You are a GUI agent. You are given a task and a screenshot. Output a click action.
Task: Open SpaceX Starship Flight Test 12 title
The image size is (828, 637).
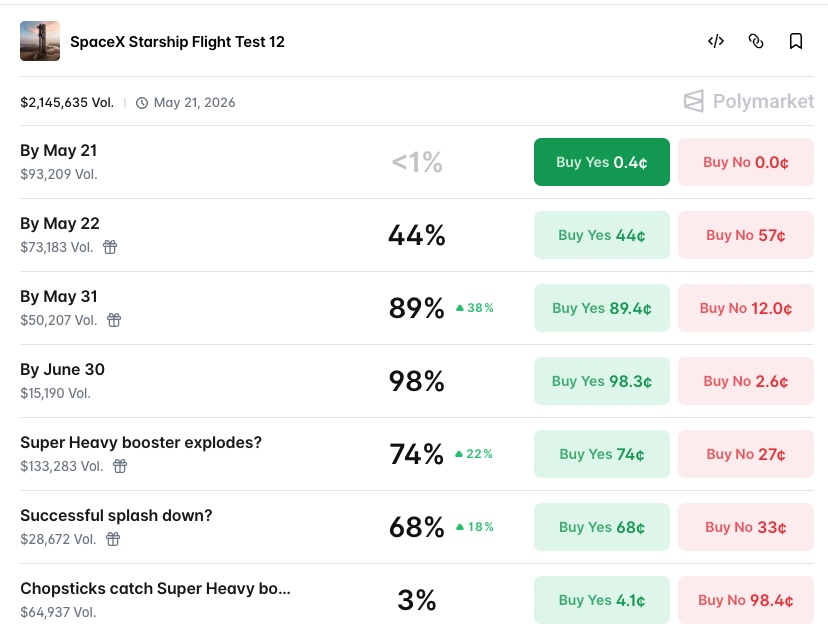click(x=177, y=42)
